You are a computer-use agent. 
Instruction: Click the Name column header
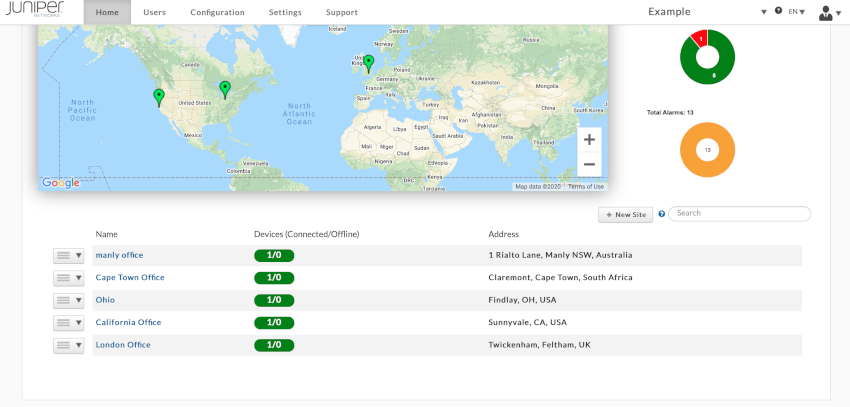click(x=106, y=234)
